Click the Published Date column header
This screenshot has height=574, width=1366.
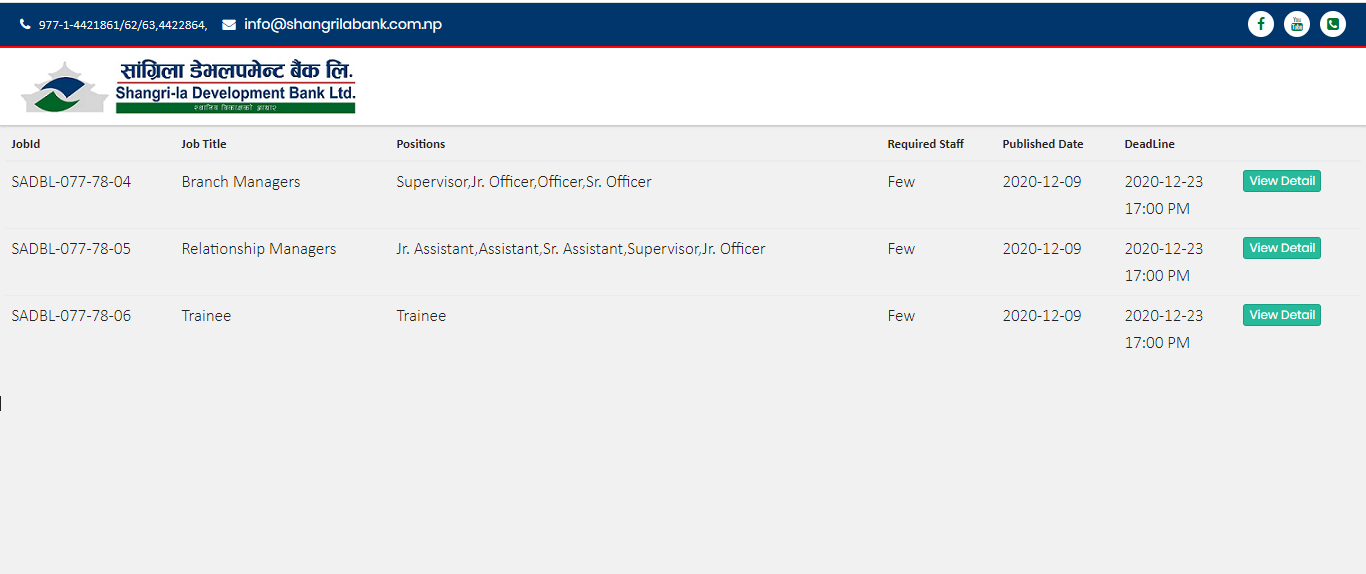pyautogui.click(x=1043, y=144)
